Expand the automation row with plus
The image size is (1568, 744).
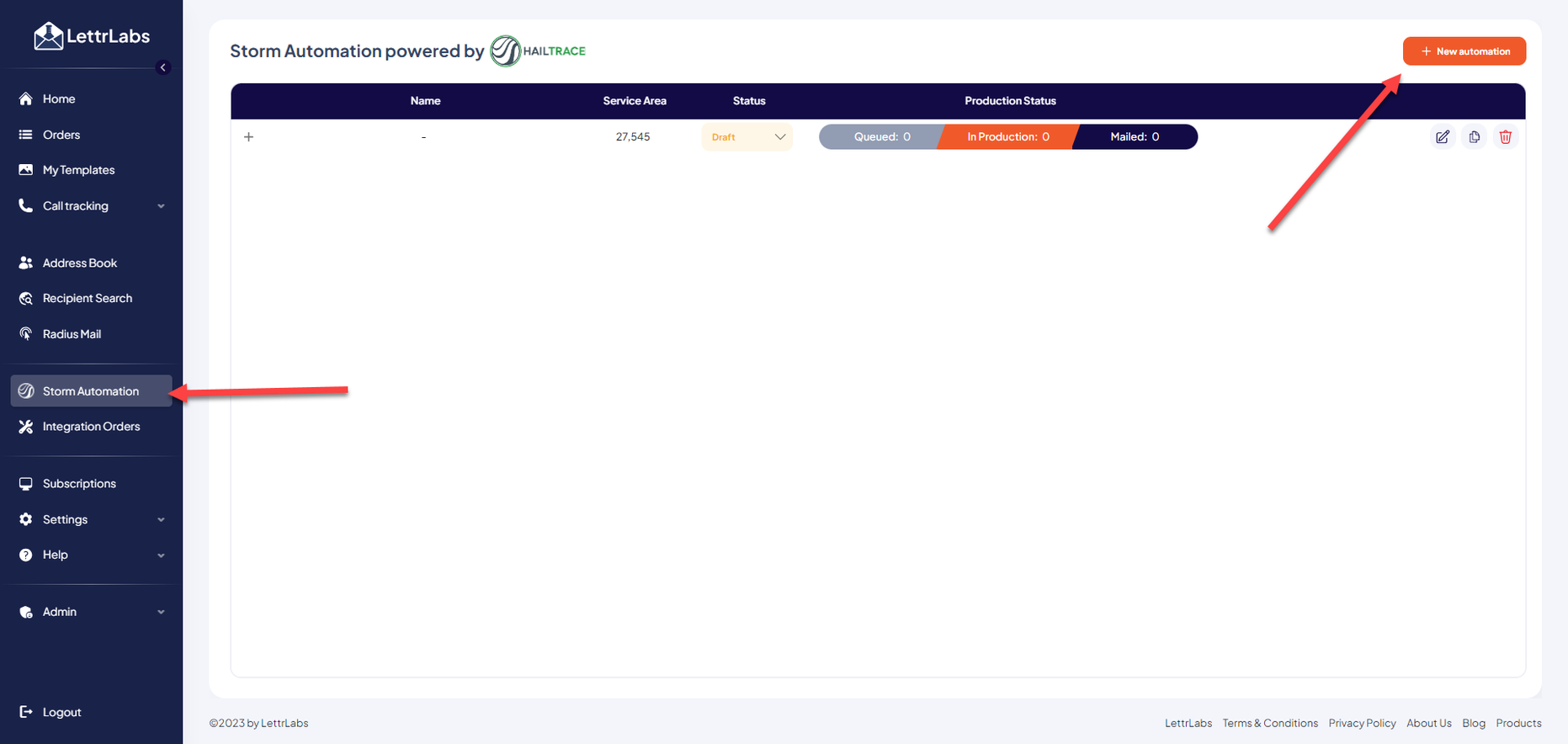point(248,136)
